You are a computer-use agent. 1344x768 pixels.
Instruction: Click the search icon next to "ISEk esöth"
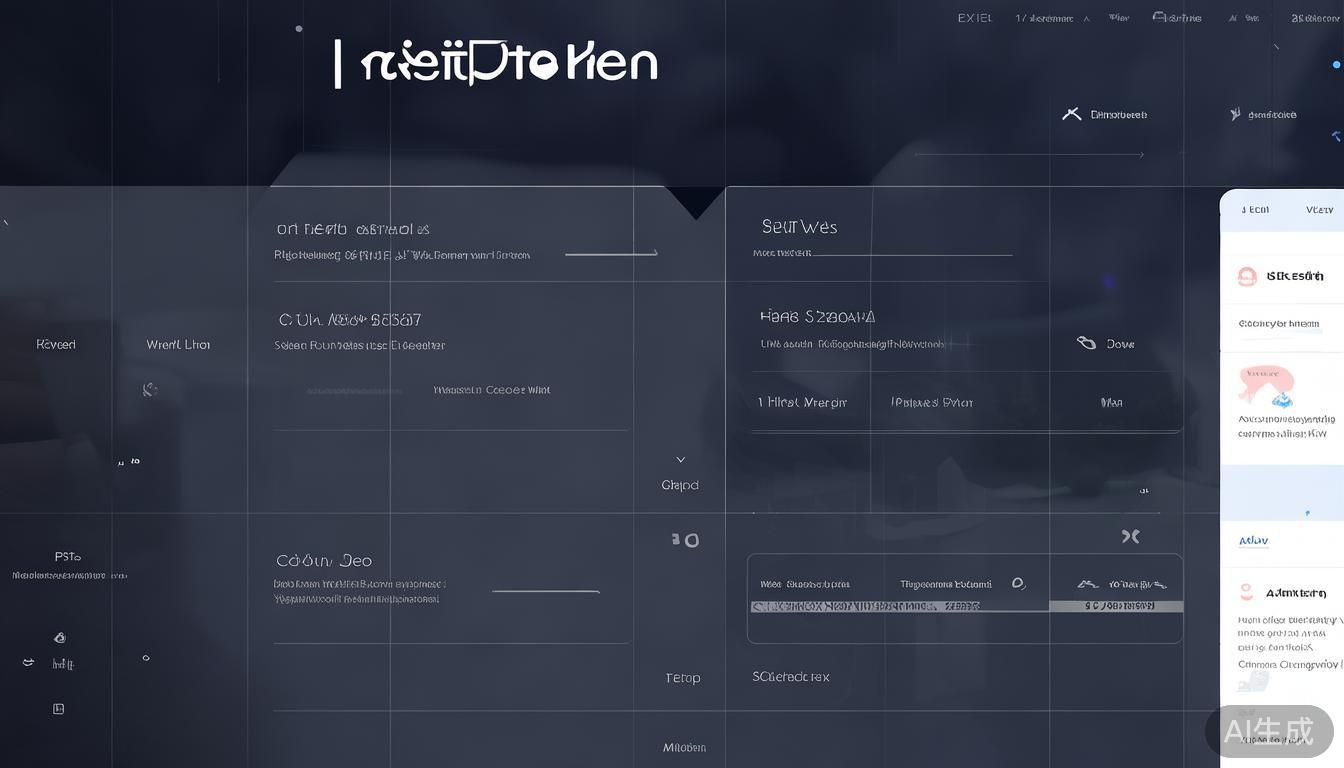tap(1247, 276)
